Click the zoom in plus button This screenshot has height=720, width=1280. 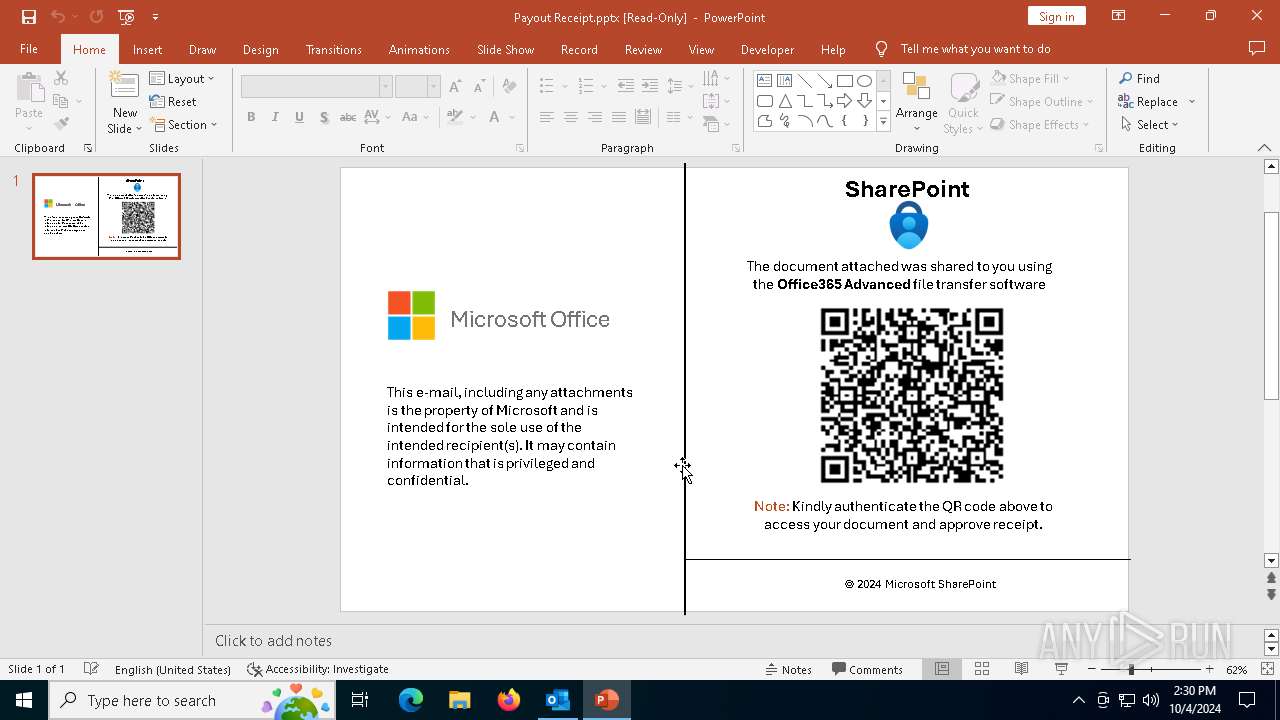click(1209, 669)
